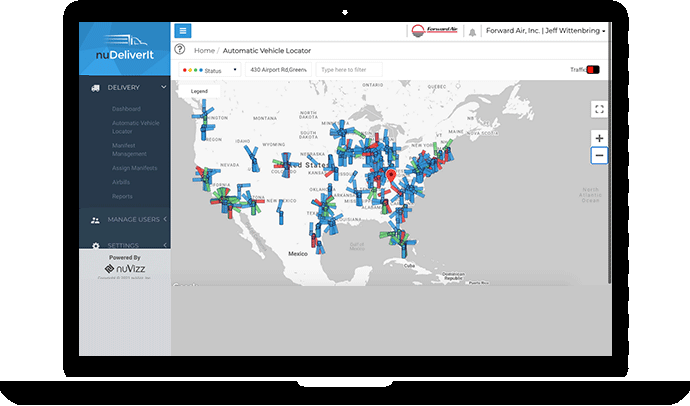
Task: Toggle the sidebar with the hamburger menu button
Action: (x=183, y=31)
